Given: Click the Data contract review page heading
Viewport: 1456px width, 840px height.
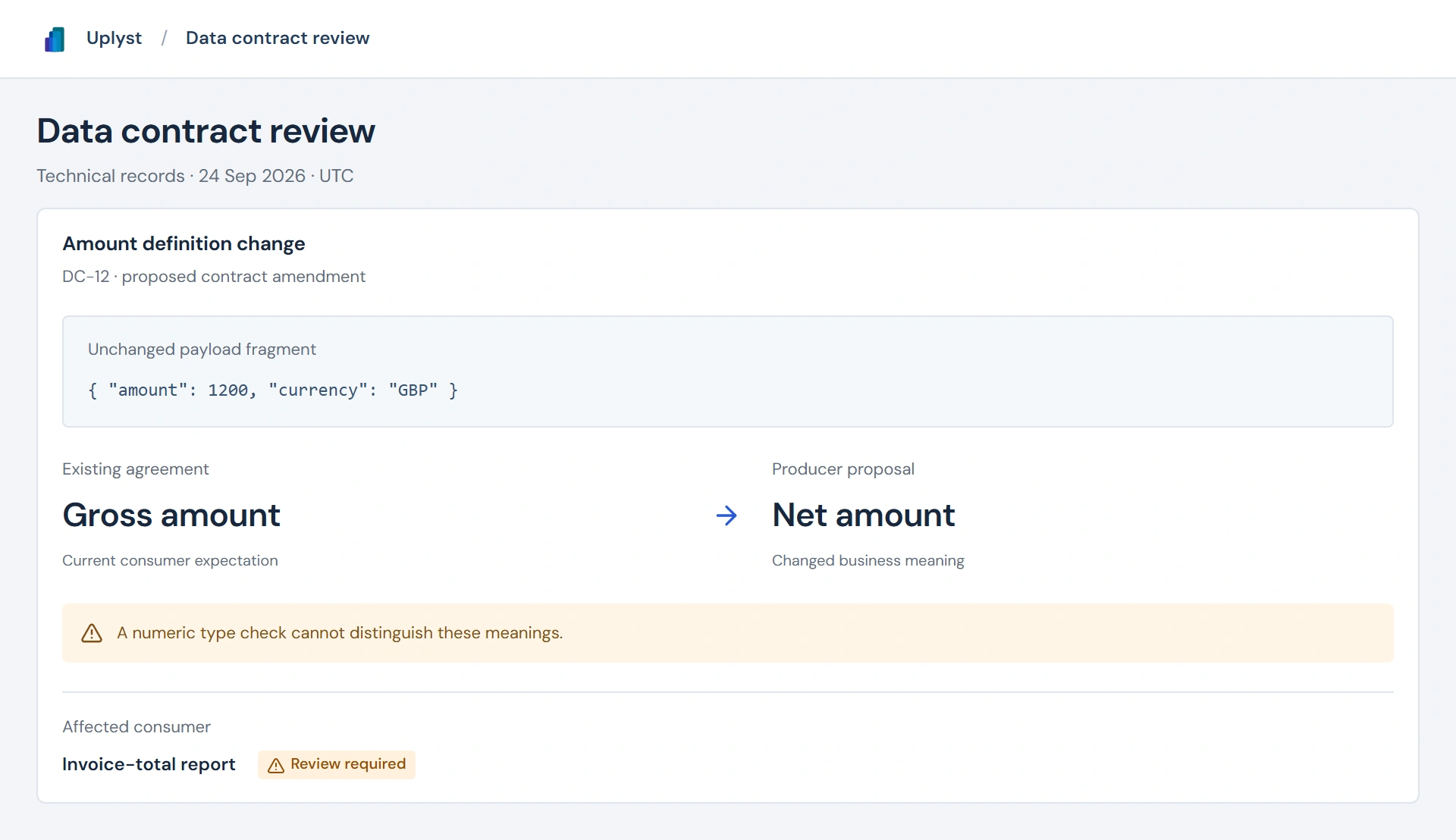Looking at the screenshot, I should tap(206, 131).
